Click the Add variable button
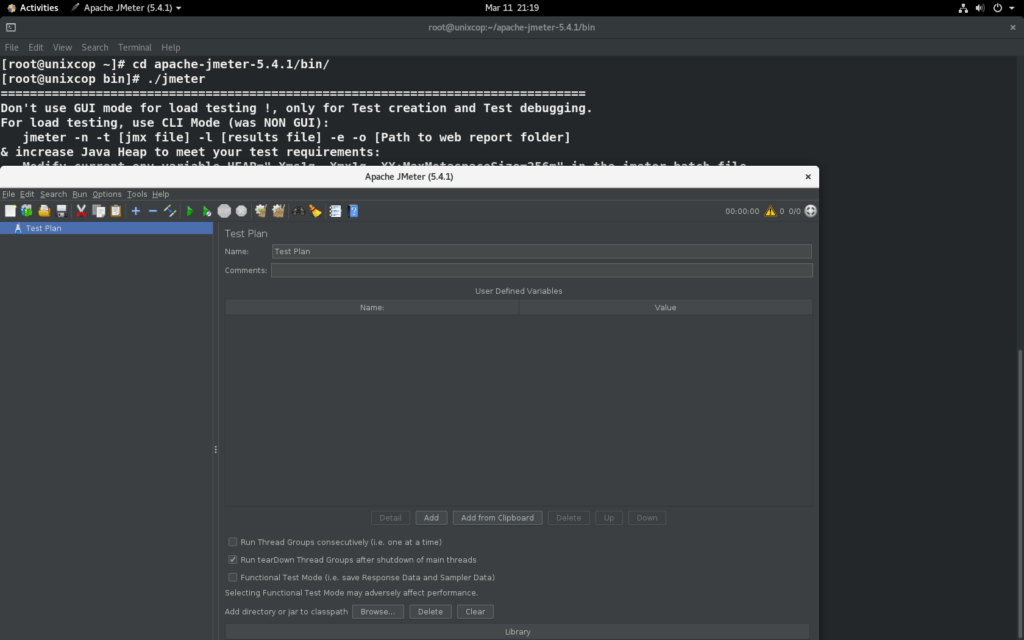This screenshot has height=640, width=1024. [431, 518]
